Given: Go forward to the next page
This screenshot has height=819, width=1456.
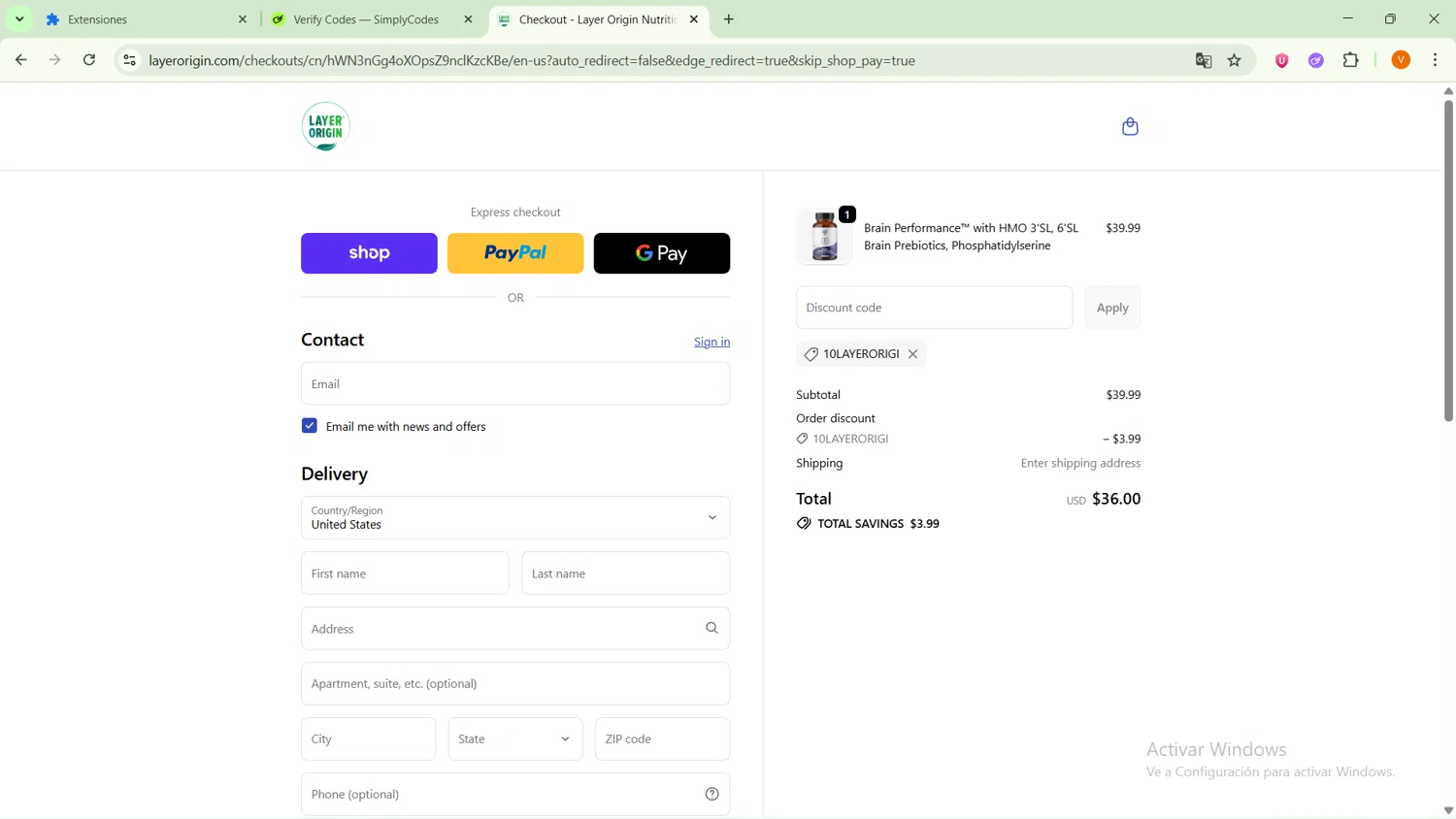Looking at the screenshot, I should click(55, 60).
